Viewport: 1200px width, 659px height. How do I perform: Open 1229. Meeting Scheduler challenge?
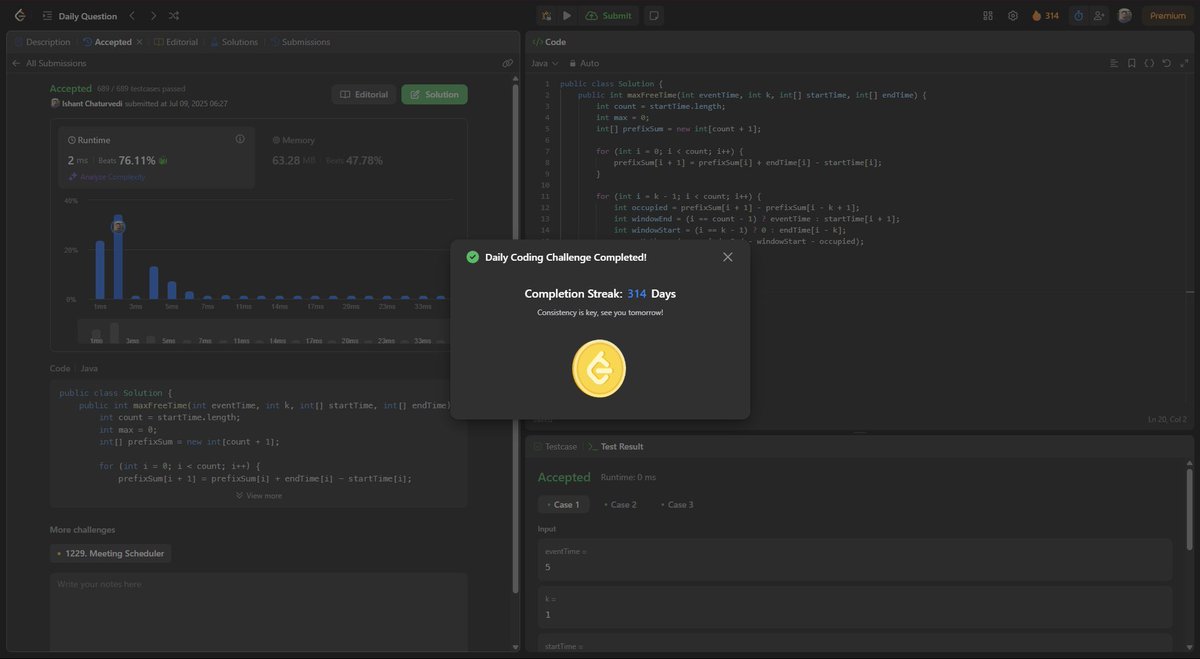[x=110, y=553]
